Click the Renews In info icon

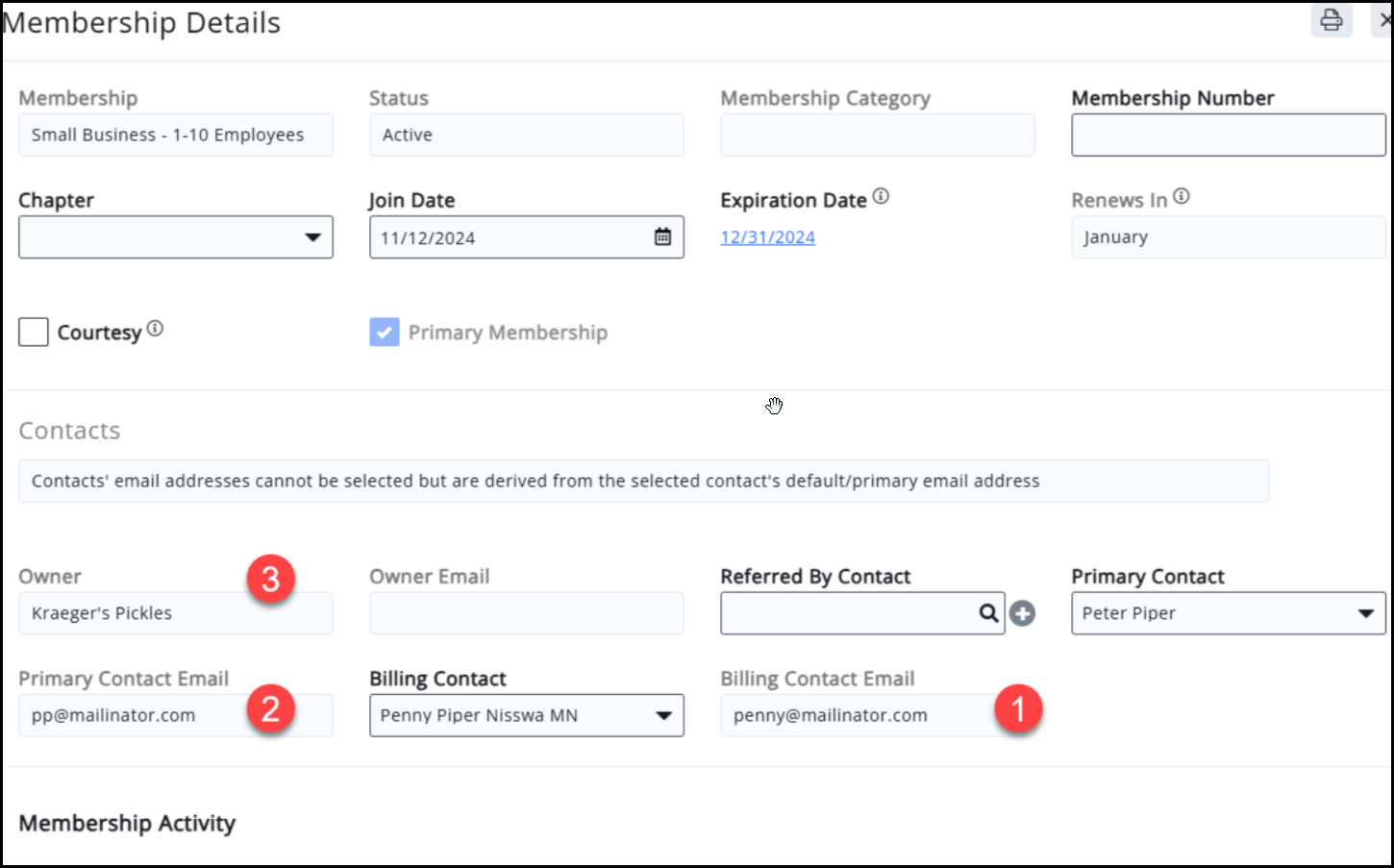(1182, 197)
